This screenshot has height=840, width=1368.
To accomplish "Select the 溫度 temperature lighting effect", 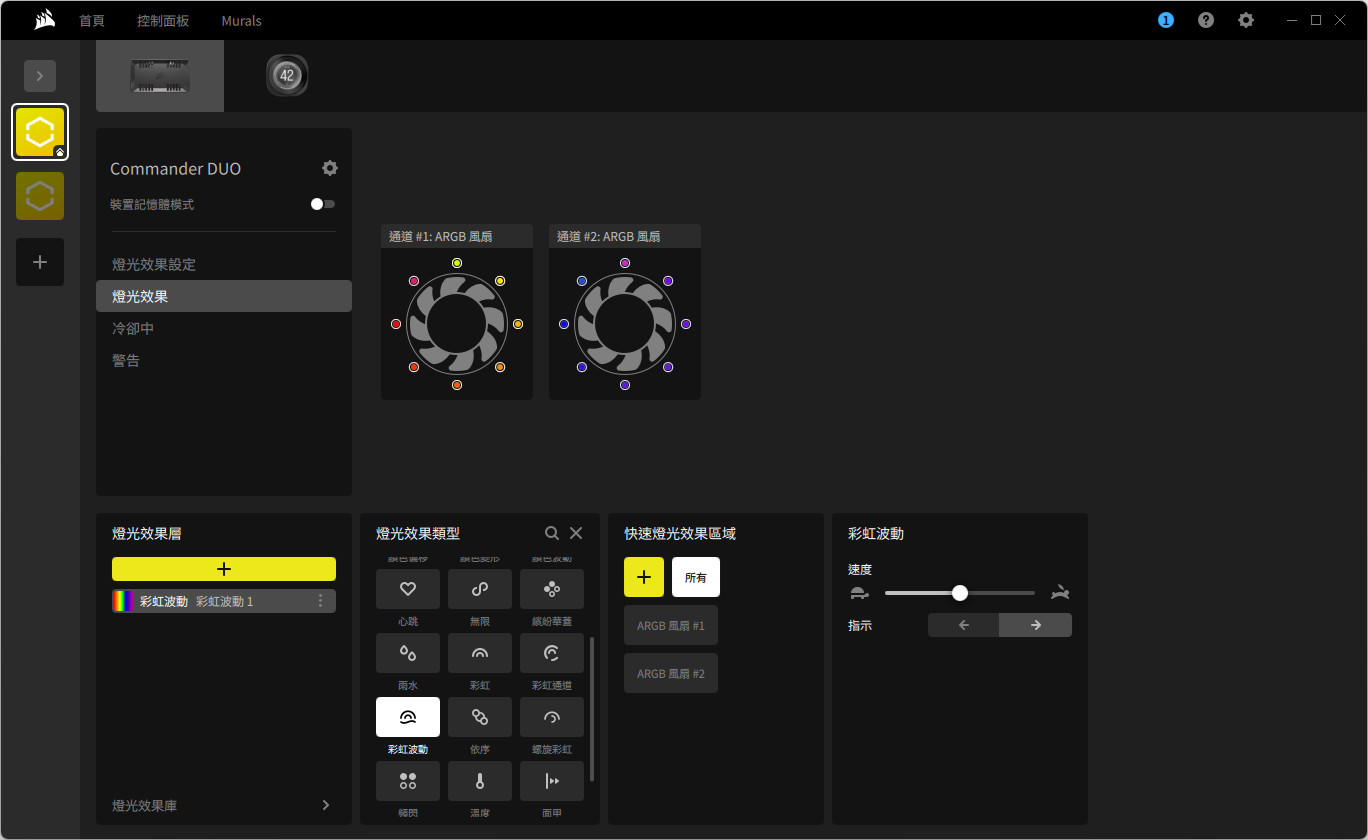I will 479,781.
